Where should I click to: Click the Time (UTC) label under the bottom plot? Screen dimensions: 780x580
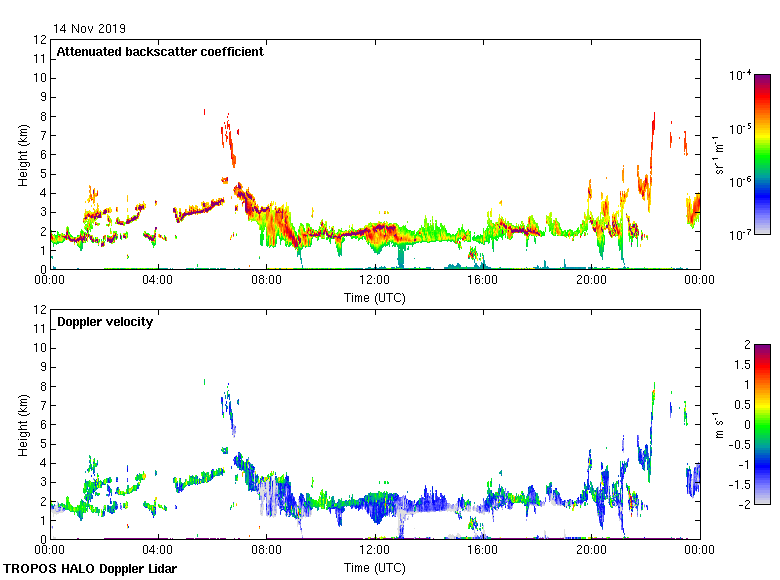[x=375, y=567]
